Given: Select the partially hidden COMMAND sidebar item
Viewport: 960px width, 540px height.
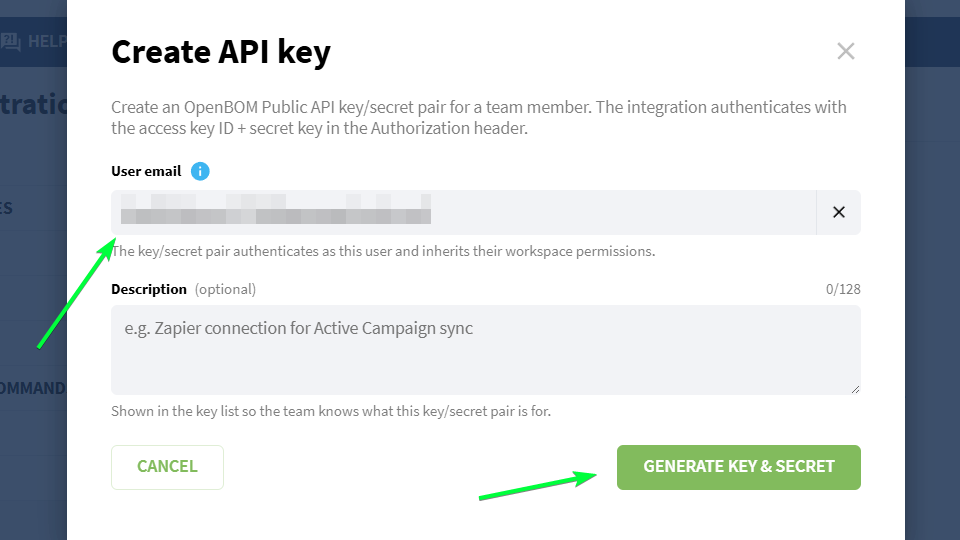Looking at the screenshot, I should [x=33, y=388].
